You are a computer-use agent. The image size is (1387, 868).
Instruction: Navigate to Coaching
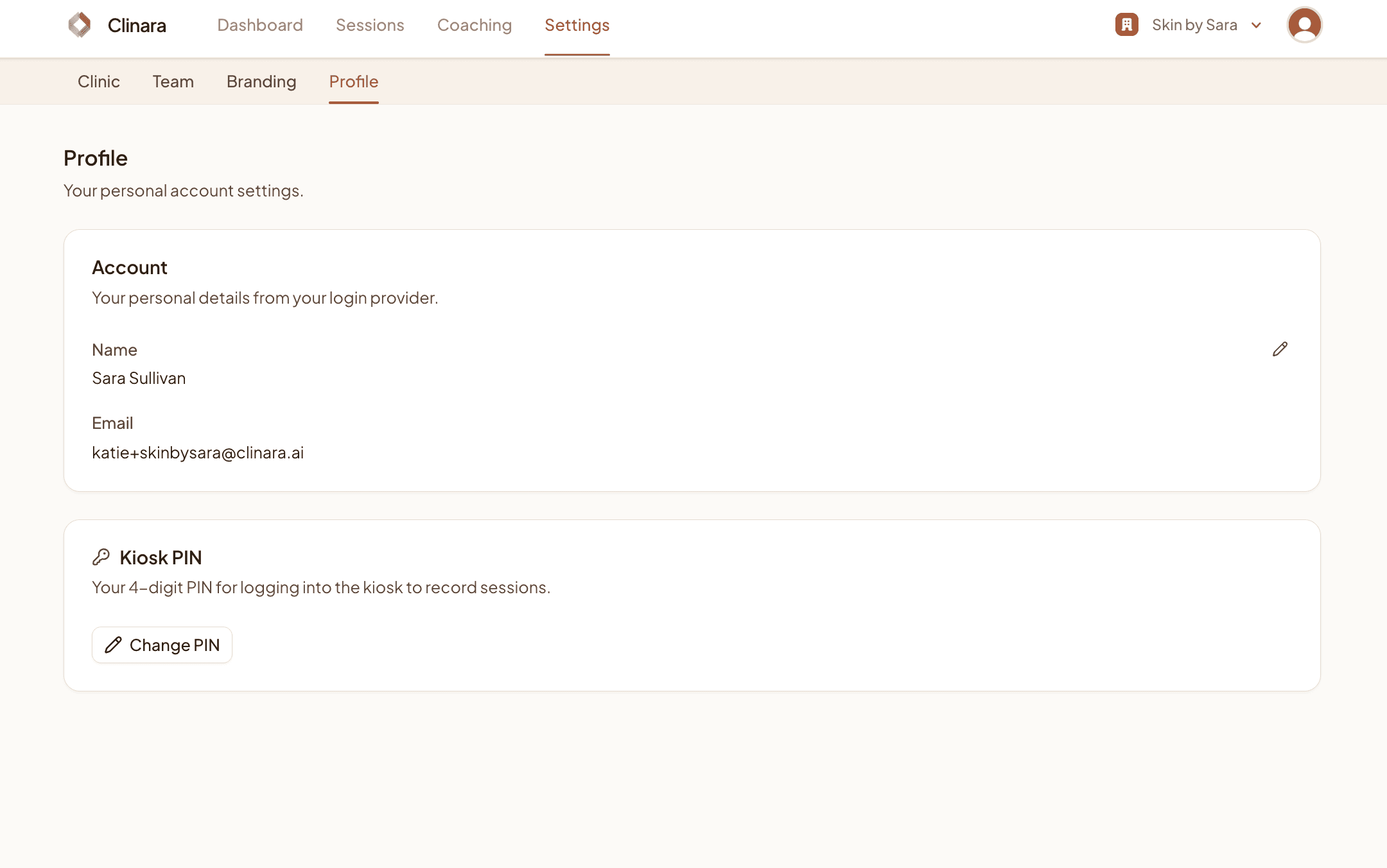coord(475,25)
